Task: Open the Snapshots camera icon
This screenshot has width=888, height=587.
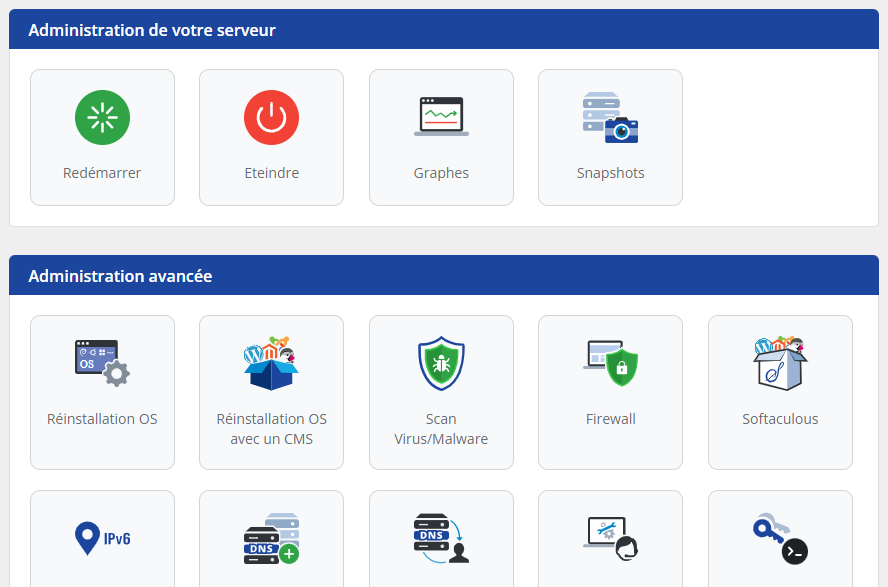Action: pyautogui.click(x=610, y=117)
